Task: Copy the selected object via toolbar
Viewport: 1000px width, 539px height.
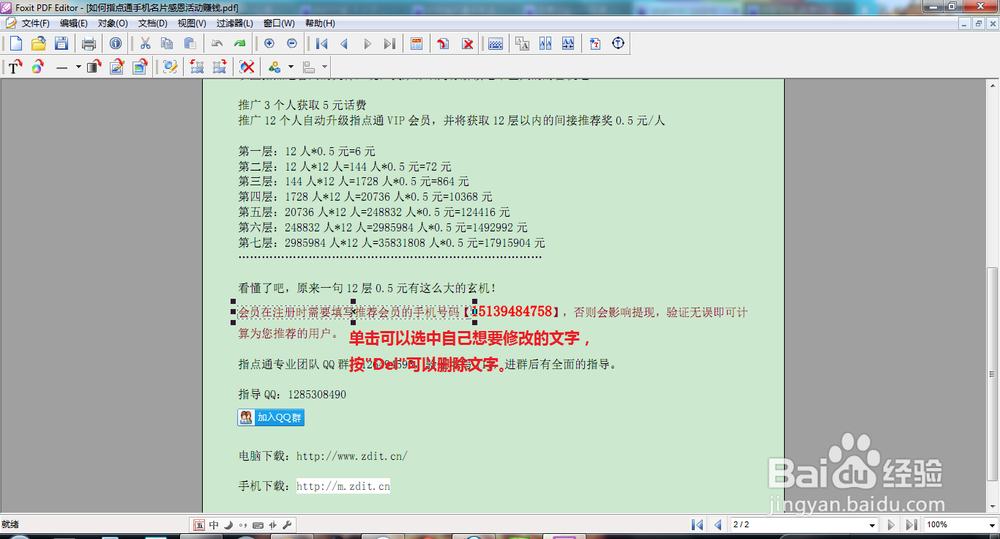Action: pos(167,43)
